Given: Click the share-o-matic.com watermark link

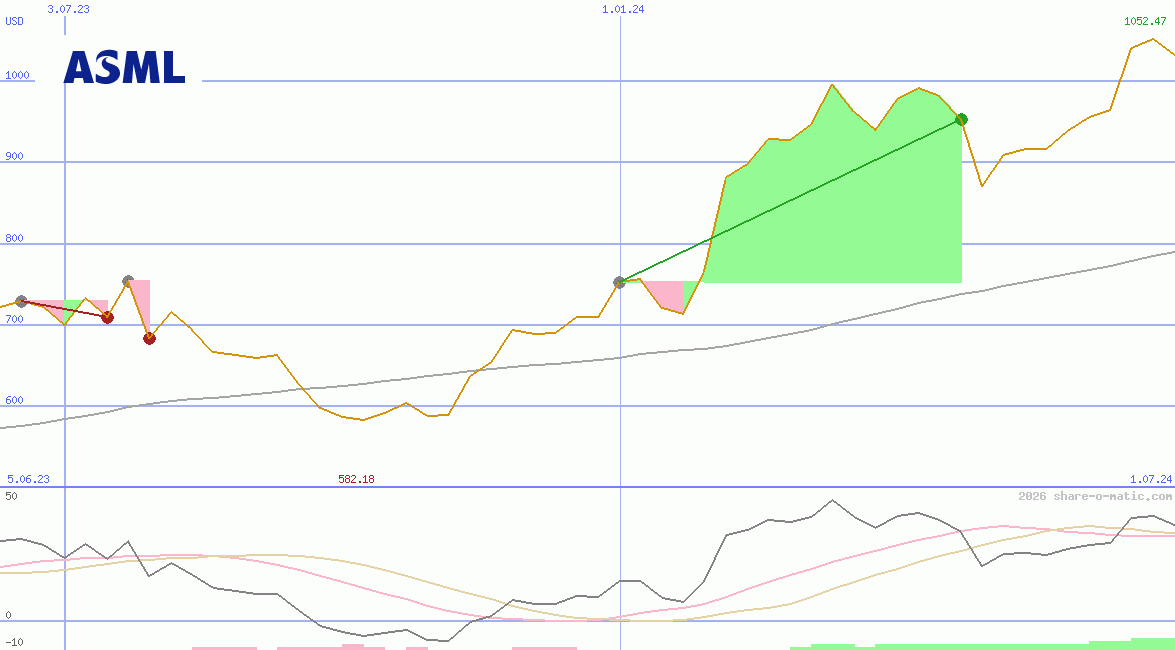Looking at the screenshot, I should (x=1095, y=496).
